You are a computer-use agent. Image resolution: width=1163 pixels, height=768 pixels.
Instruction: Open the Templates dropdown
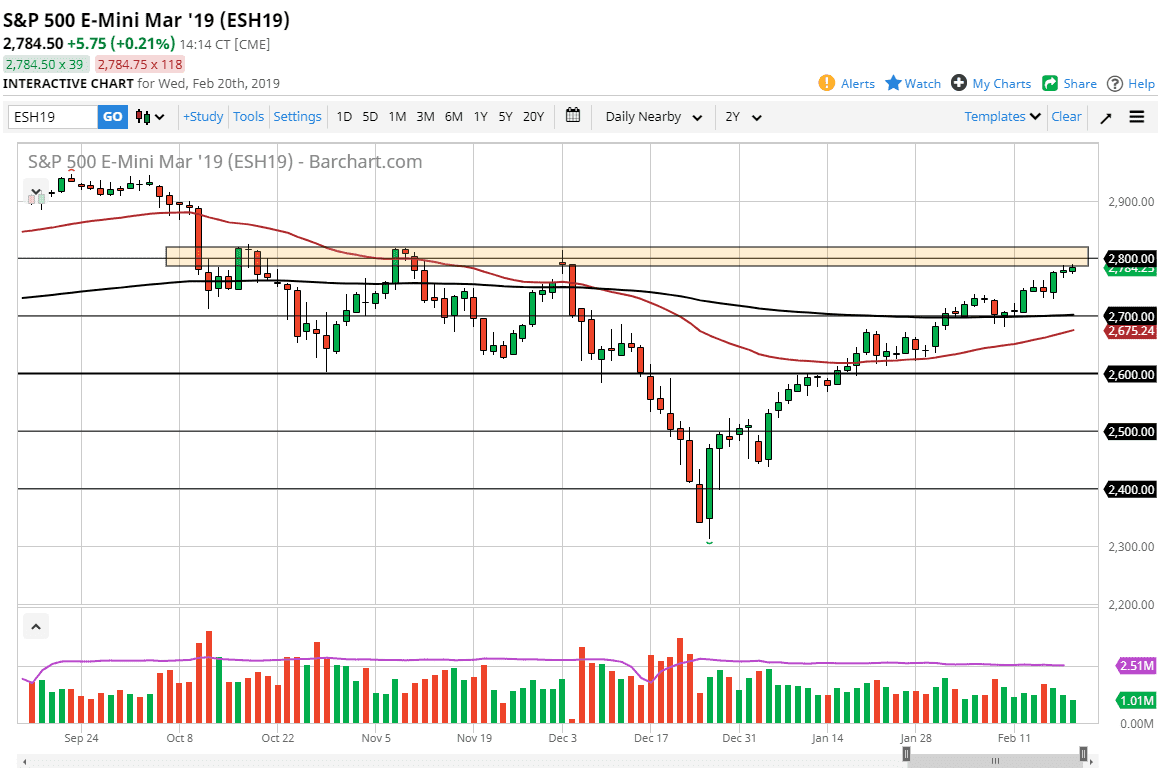tap(1000, 117)
